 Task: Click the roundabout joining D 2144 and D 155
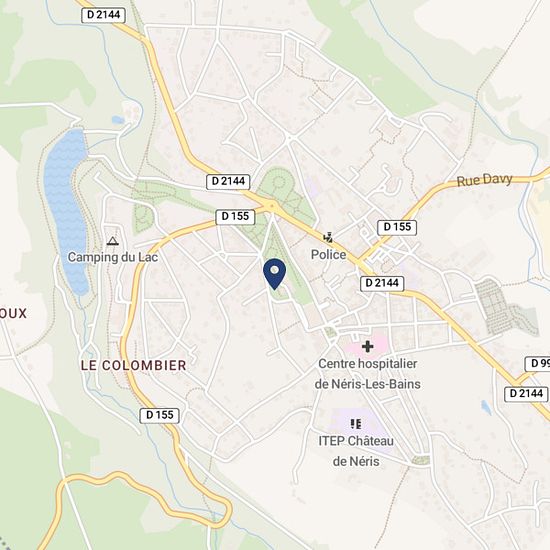point(271,206)
